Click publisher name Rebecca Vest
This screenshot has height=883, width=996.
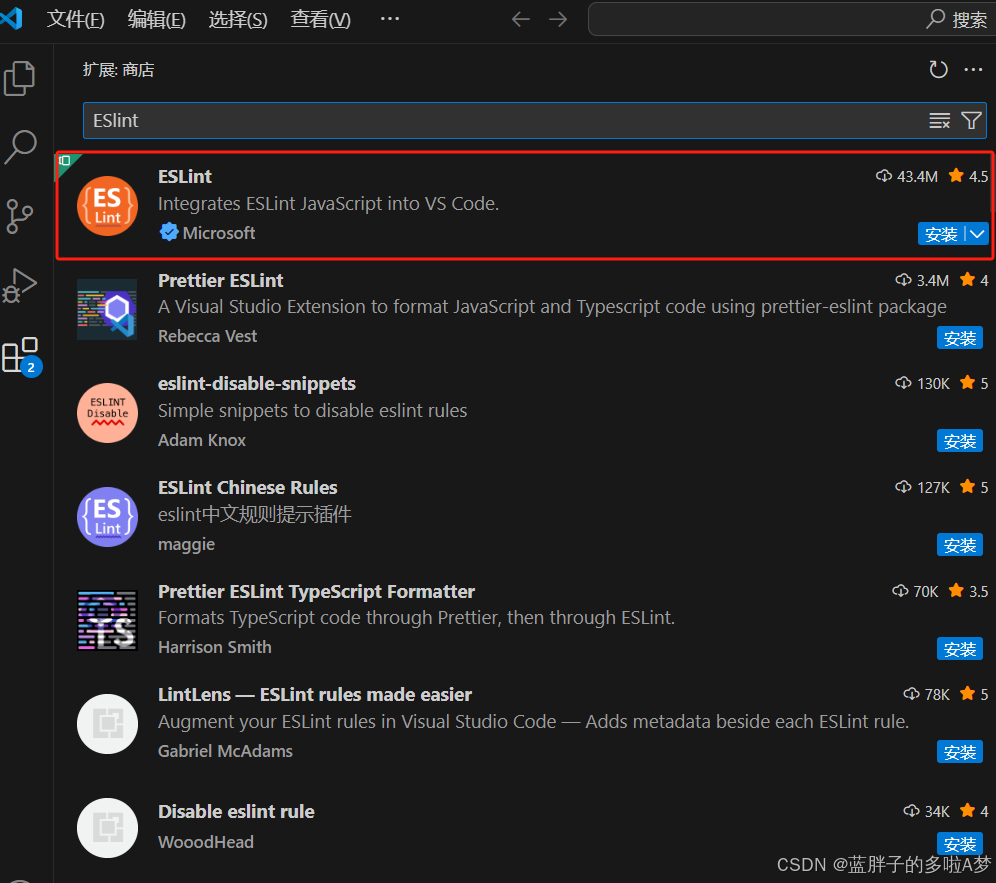208,336
